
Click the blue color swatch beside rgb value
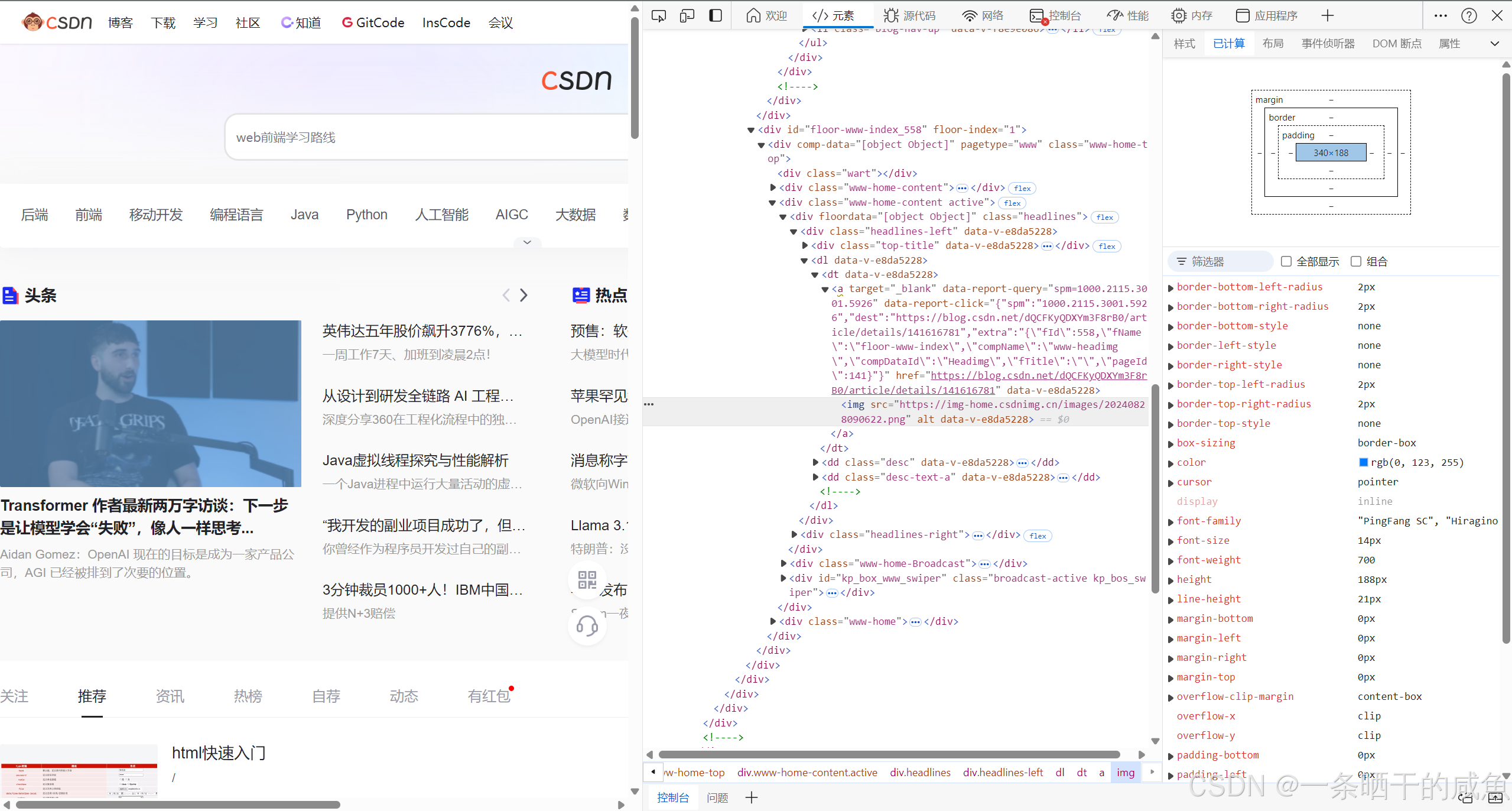pos(1363,462)
